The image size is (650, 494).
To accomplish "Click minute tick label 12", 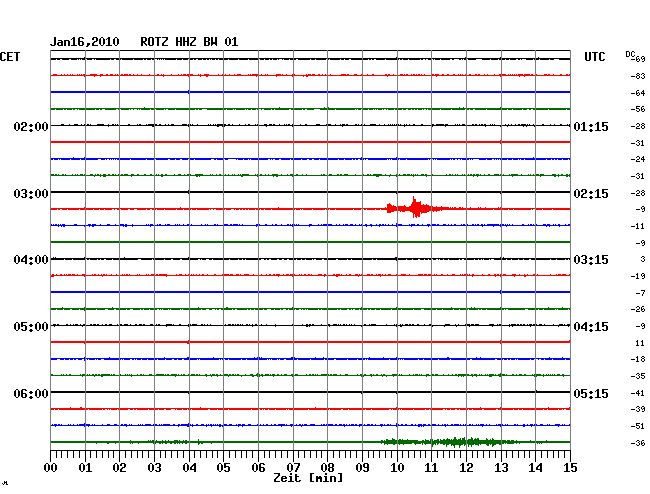I will pyautogui.click(x=466, y=468).
